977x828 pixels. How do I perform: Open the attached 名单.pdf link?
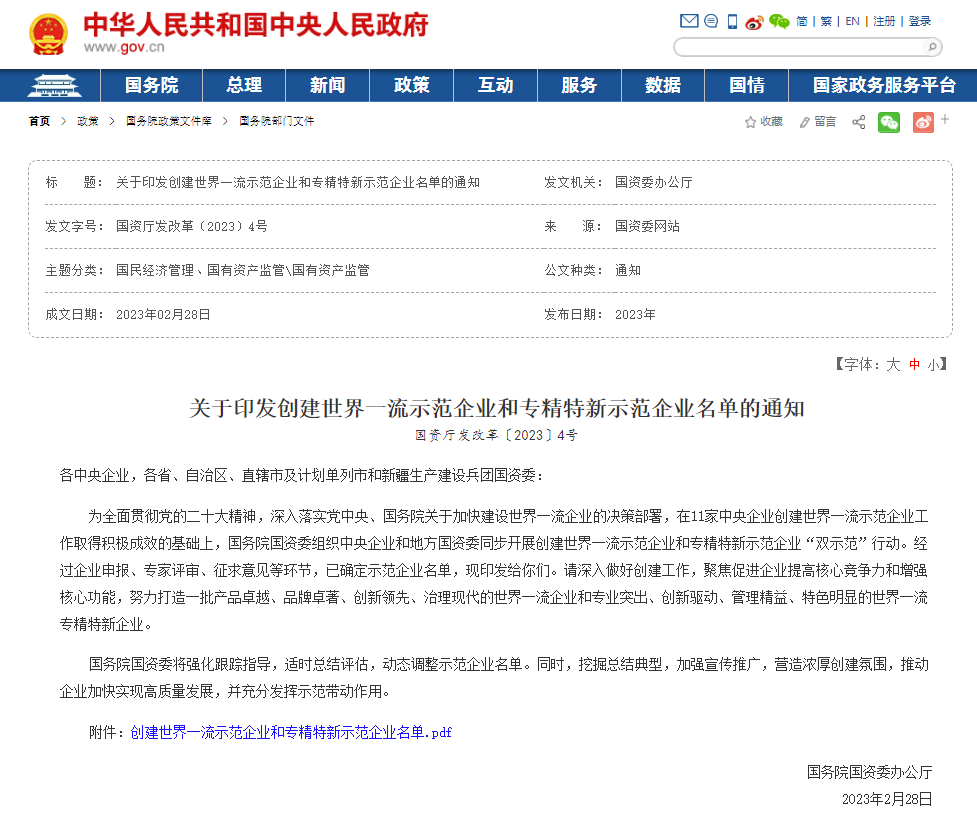[x=291, y=733]
